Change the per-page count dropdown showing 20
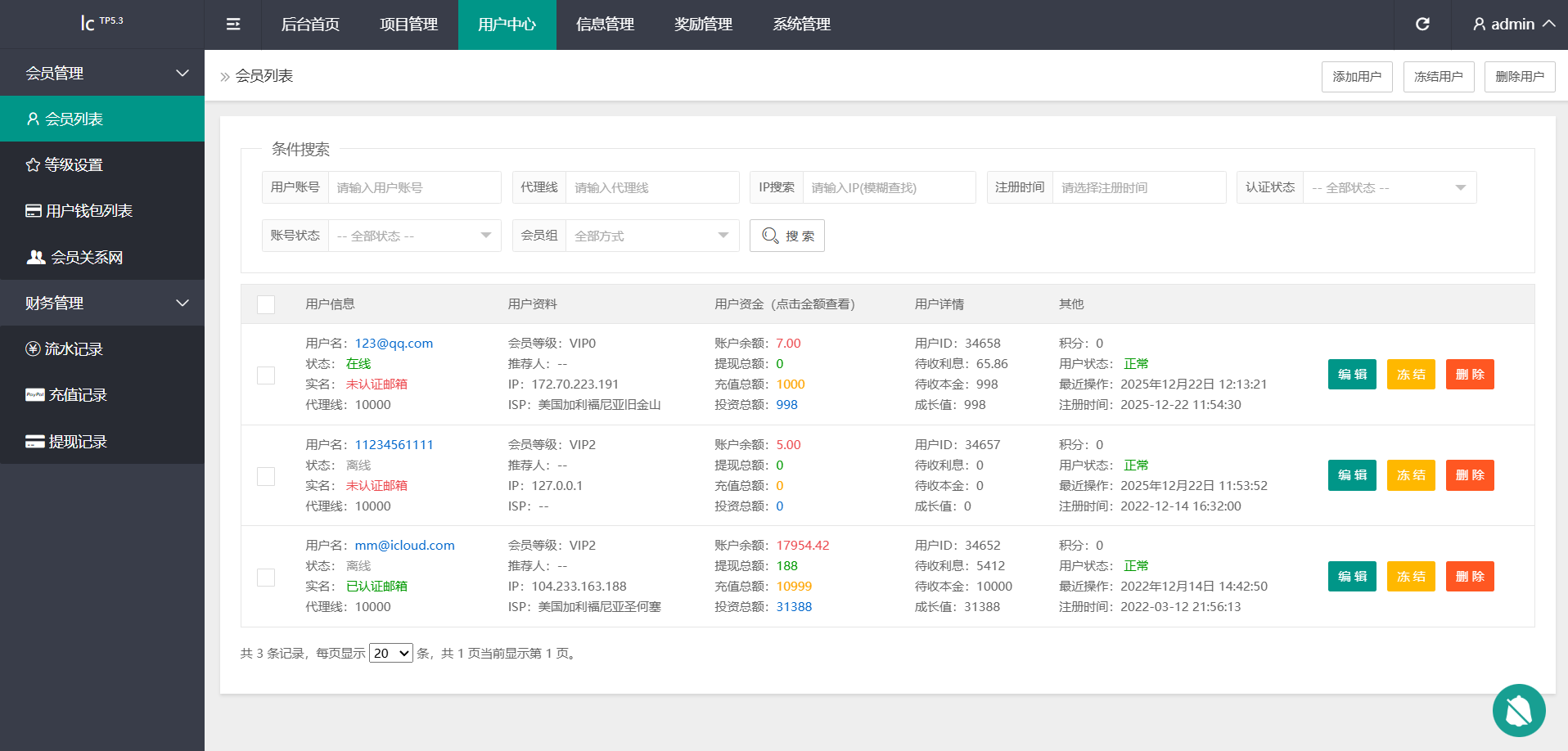 tap(390, 653)
